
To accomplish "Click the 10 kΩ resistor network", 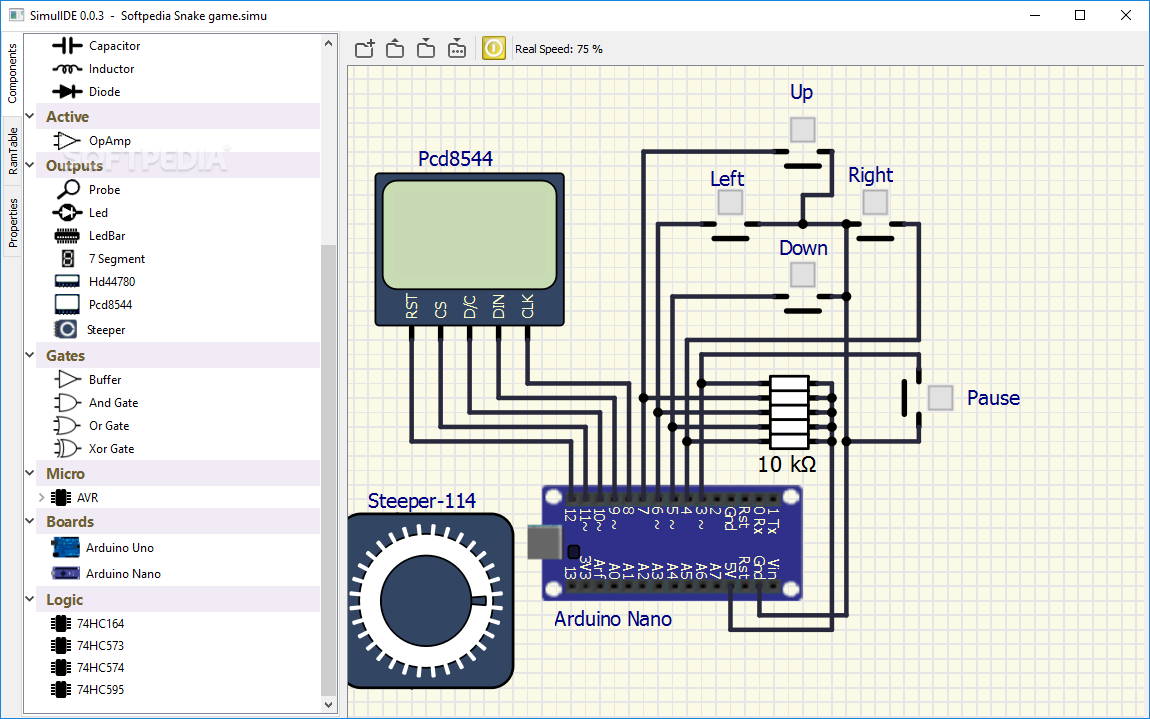I will tap(789, 412).
